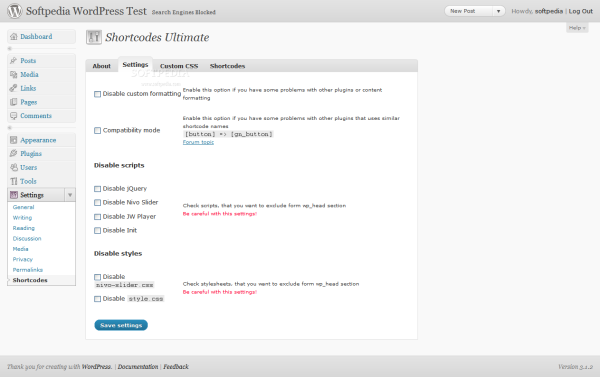Image resolution: width=600 pixels, height=377 pixels.
Task: Click the Media icon in sidebar
Action: click(13, 74)
